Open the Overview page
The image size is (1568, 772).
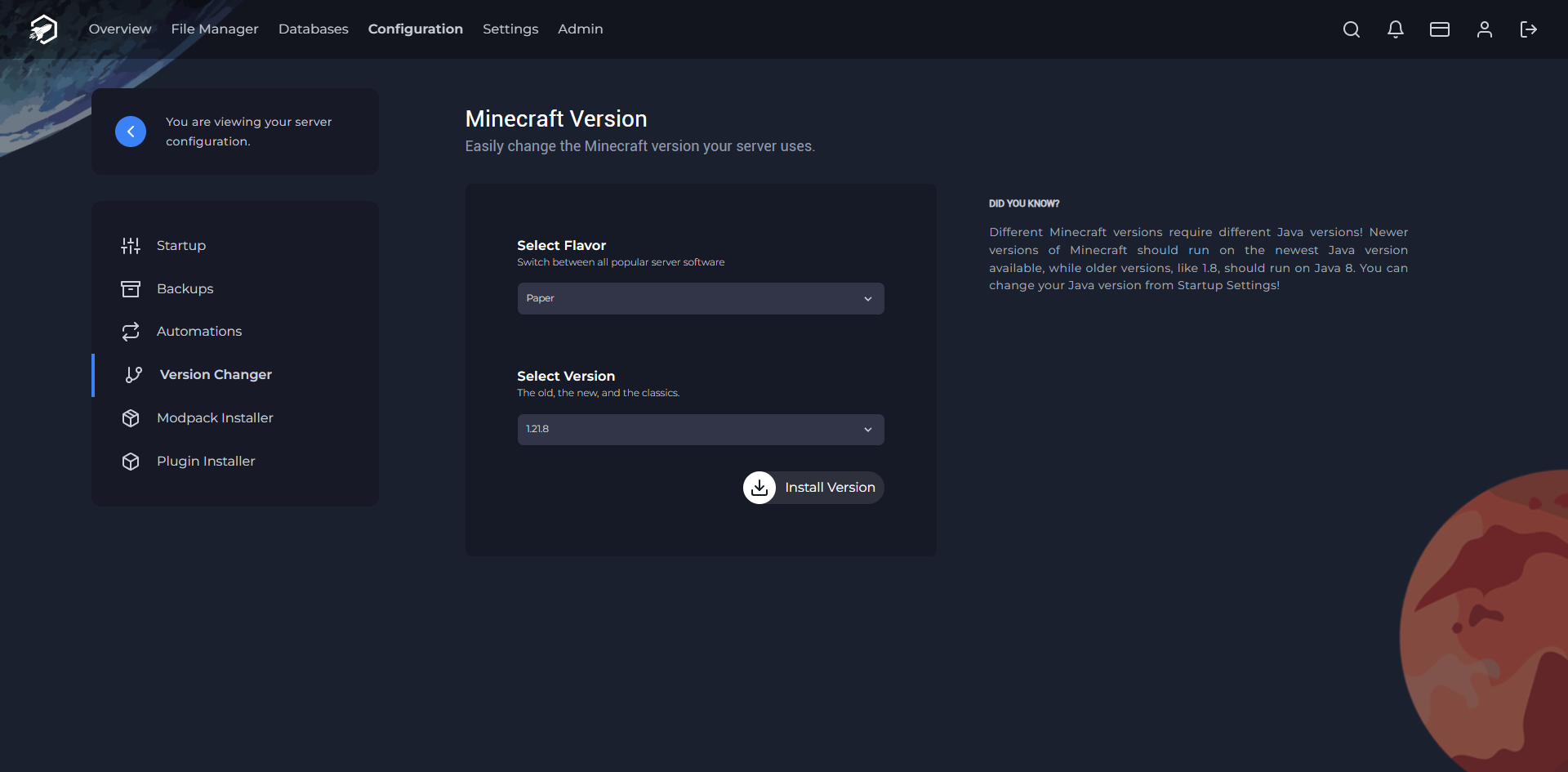[120, 29]
